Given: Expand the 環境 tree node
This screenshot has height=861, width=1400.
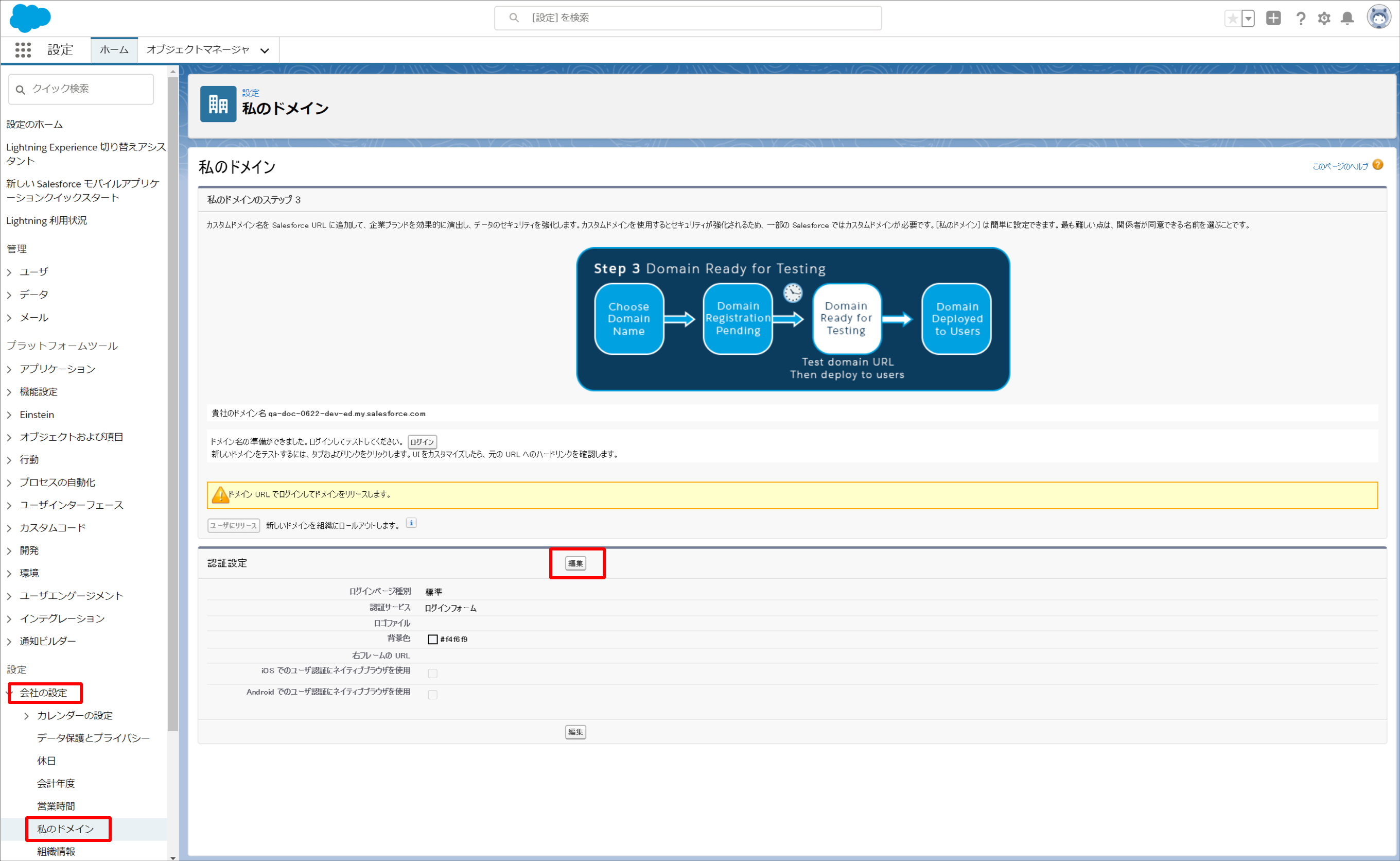Looking at the screenshot, I should [9, 574].
